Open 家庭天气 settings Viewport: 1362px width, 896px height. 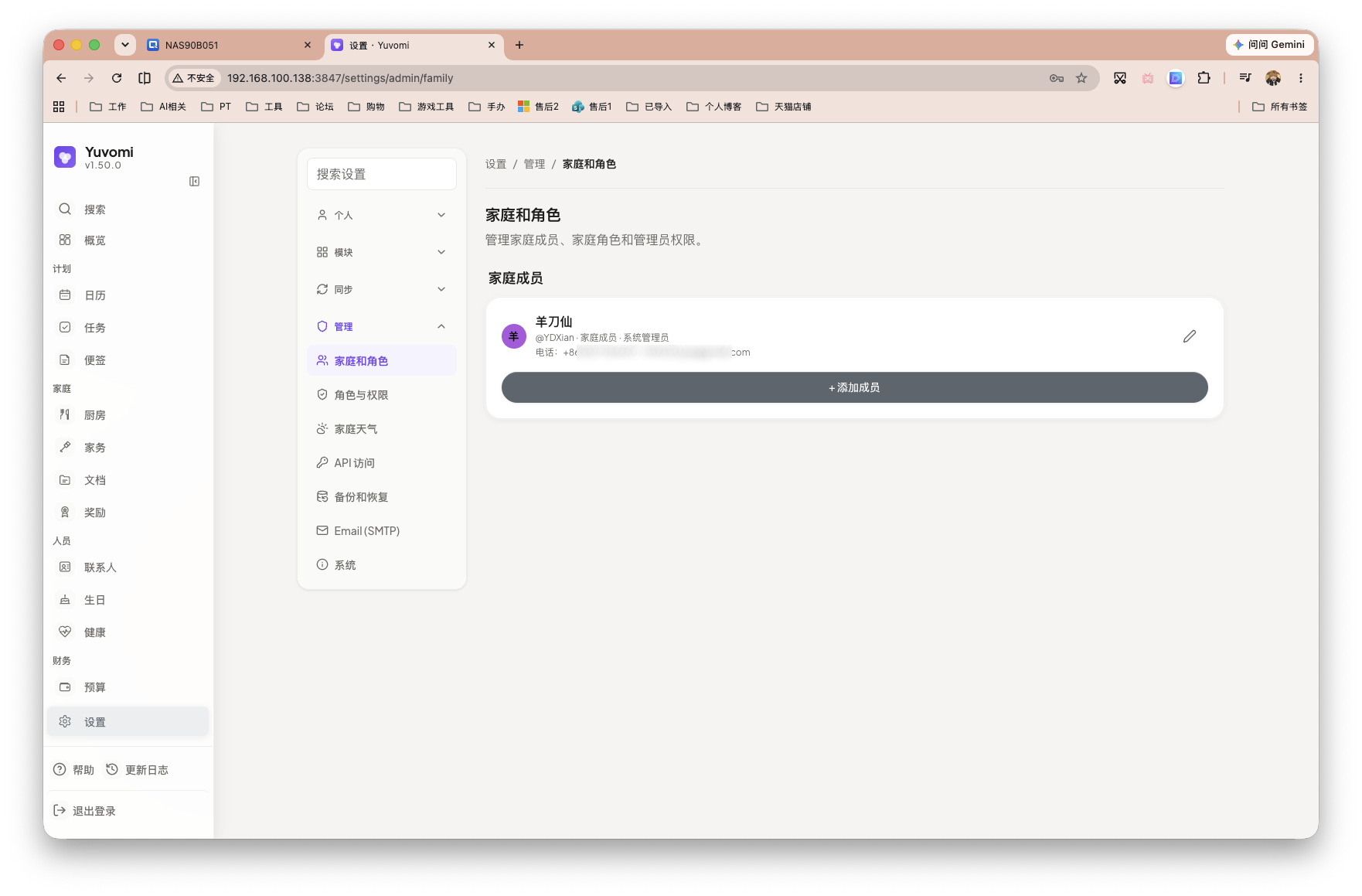pyautogui.click(x=382, y=429)
